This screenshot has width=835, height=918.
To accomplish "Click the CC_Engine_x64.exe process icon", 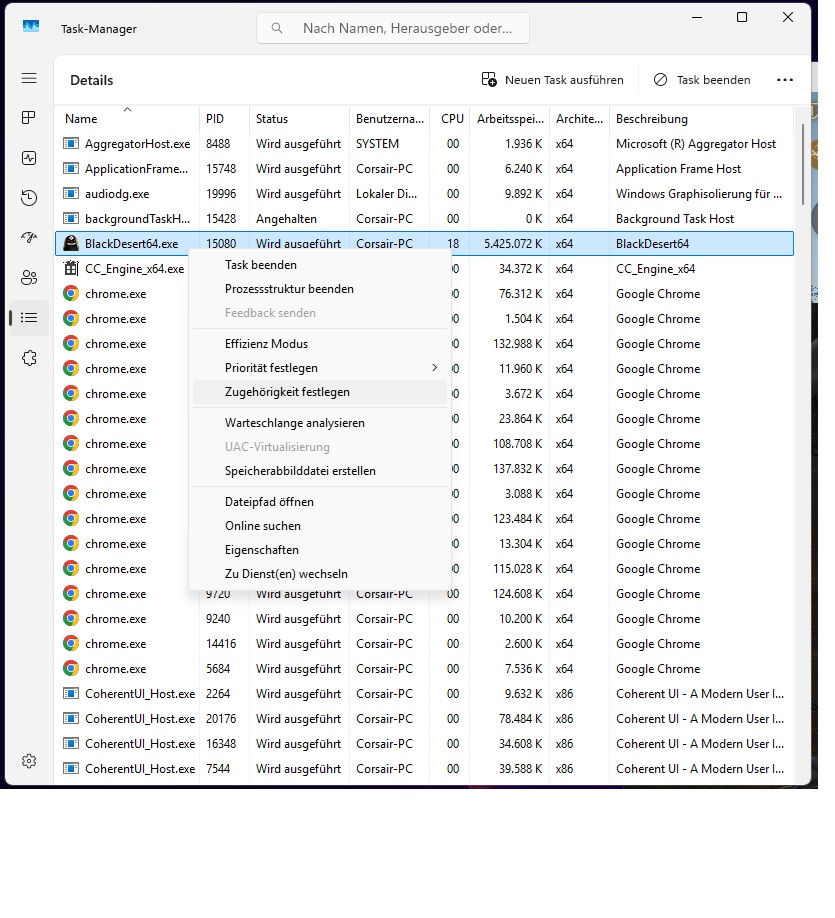I will pyautogui.click(x=71, y=268).
